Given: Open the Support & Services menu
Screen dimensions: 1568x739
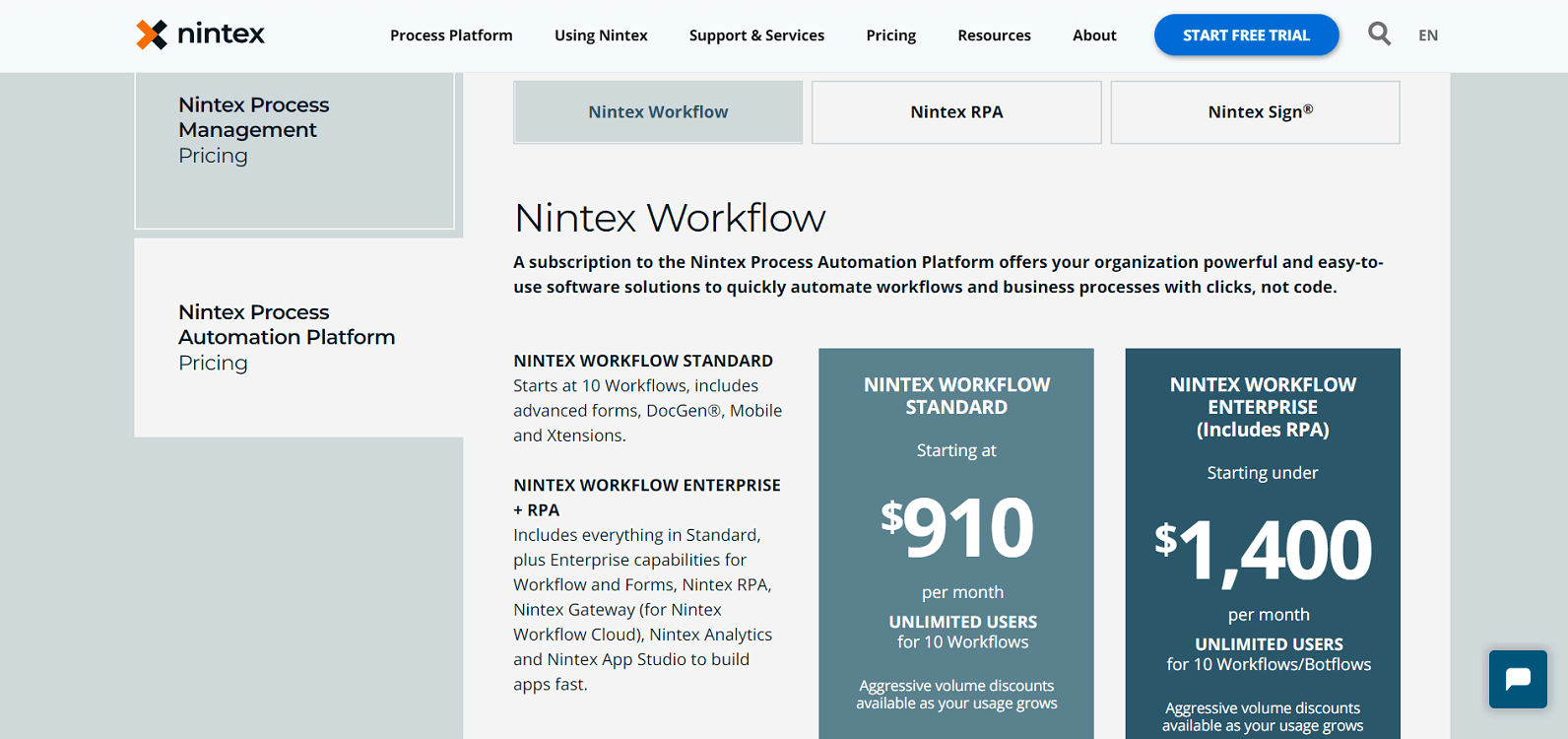Looking at the screenshot, I should pyautogui.click(x=756, y=35).
